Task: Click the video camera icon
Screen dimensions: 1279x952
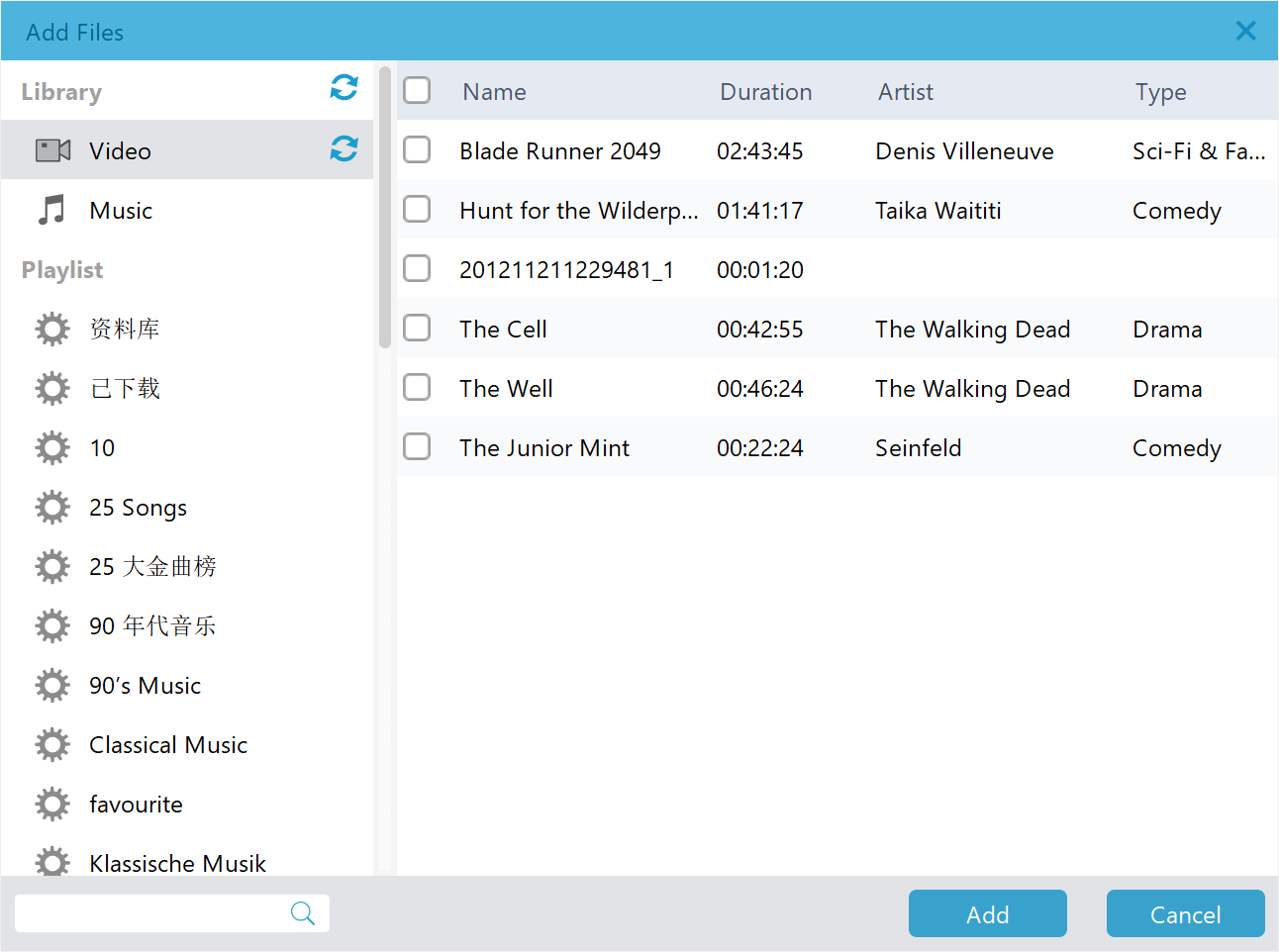Action: [52, 150]
